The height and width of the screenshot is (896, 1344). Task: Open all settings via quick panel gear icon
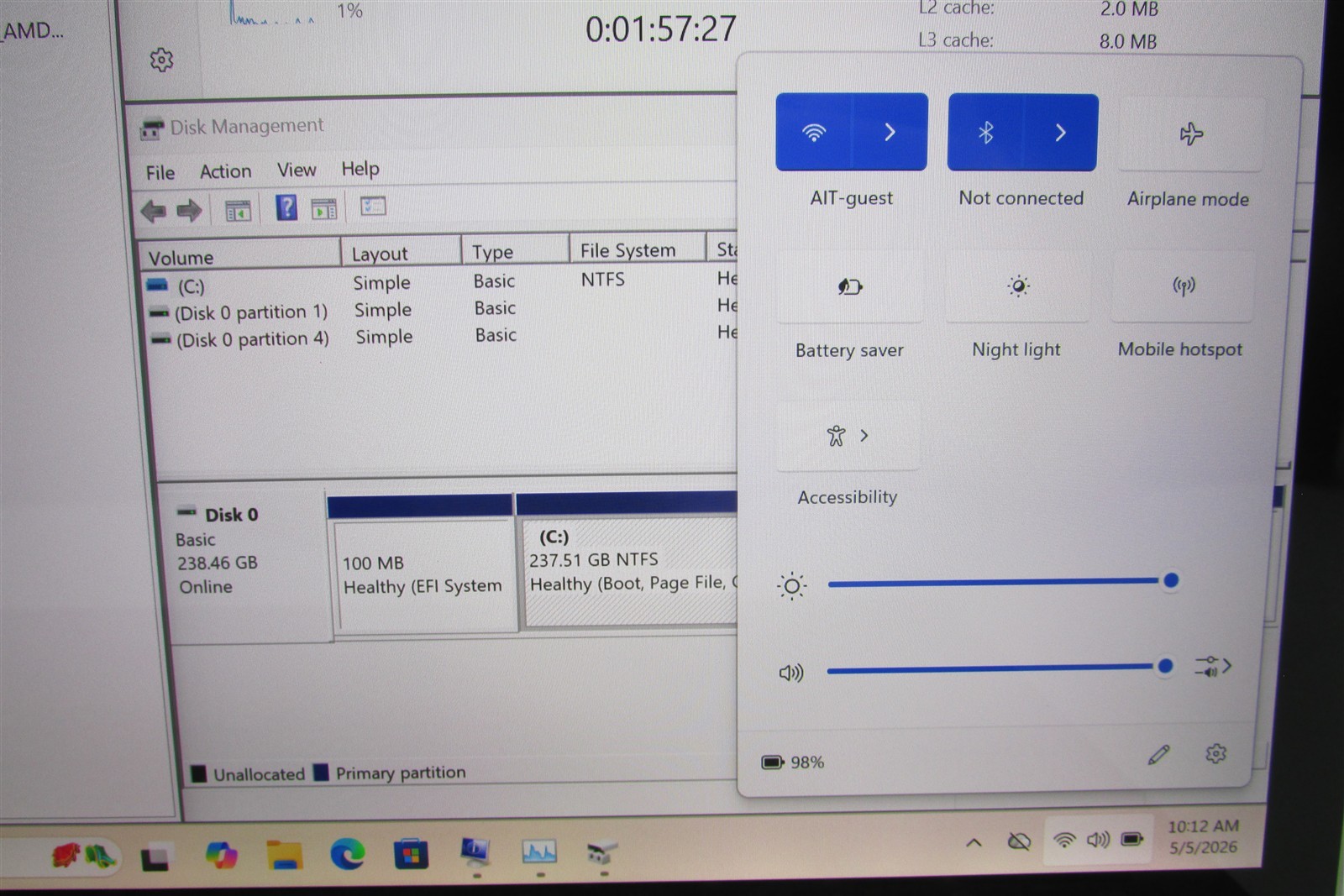[x=1215, y=753]
